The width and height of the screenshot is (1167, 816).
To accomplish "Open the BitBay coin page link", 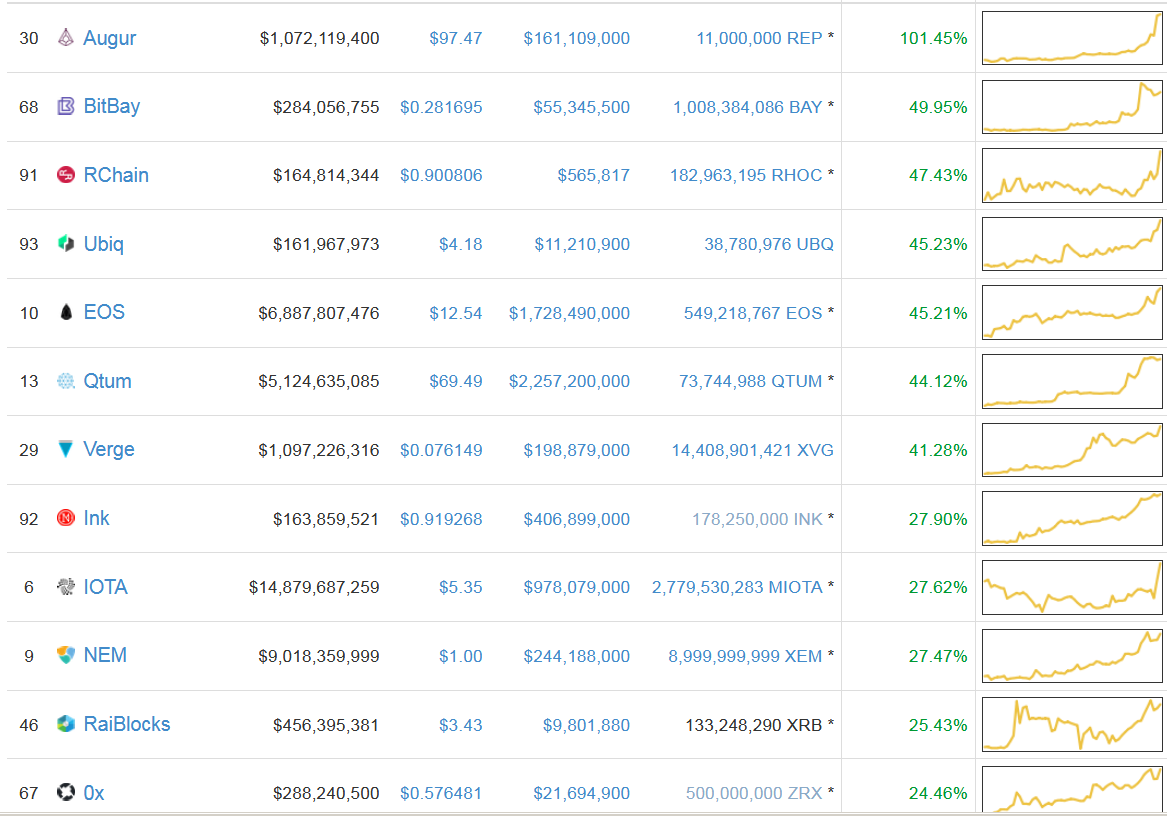I will click(112, 106).
